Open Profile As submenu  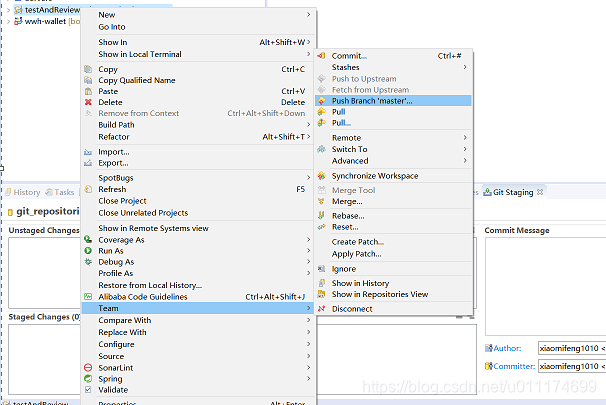[199, 273]
